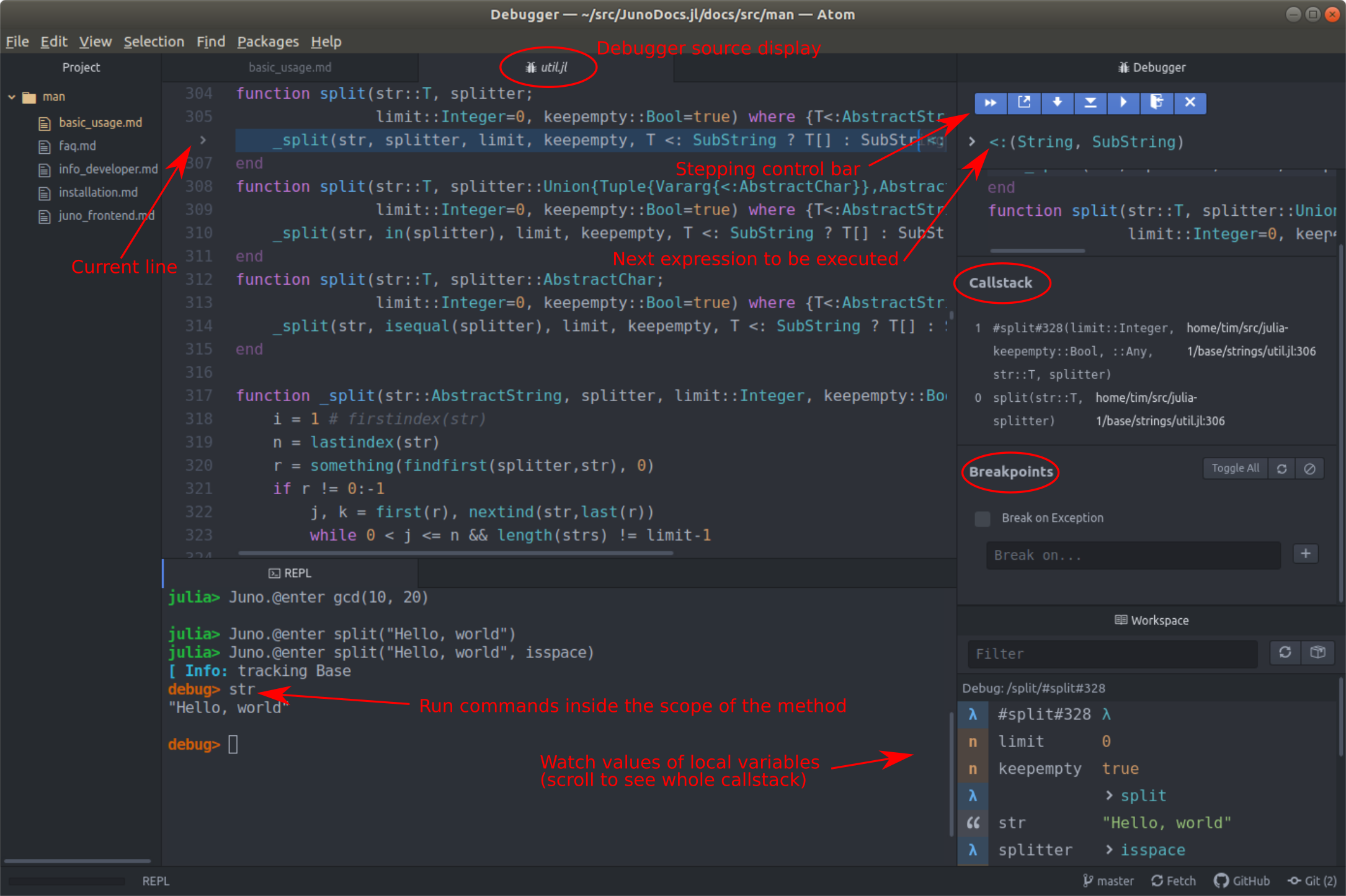The height and width of the screenshot is (896, 1346).
Task: Collapse the man folder in Project tree
Action: coord(12,97)
